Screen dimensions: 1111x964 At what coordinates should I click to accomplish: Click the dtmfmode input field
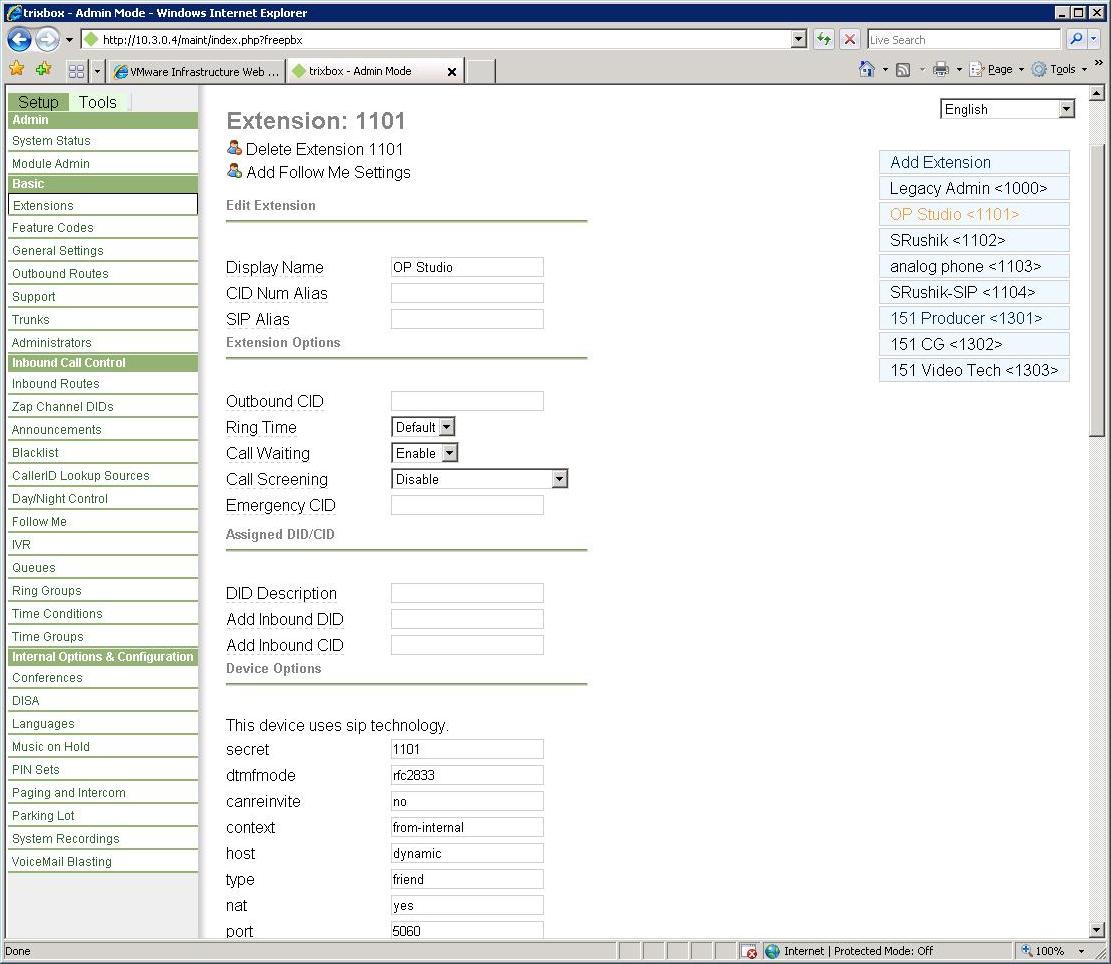[467, 775]
